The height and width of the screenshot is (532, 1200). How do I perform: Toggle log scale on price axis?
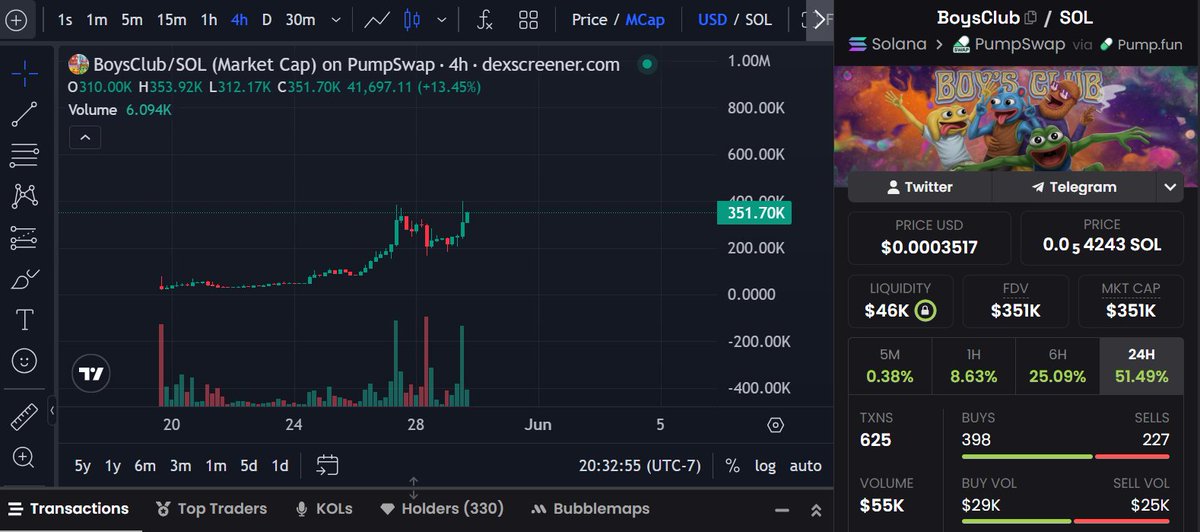[765, 465]
